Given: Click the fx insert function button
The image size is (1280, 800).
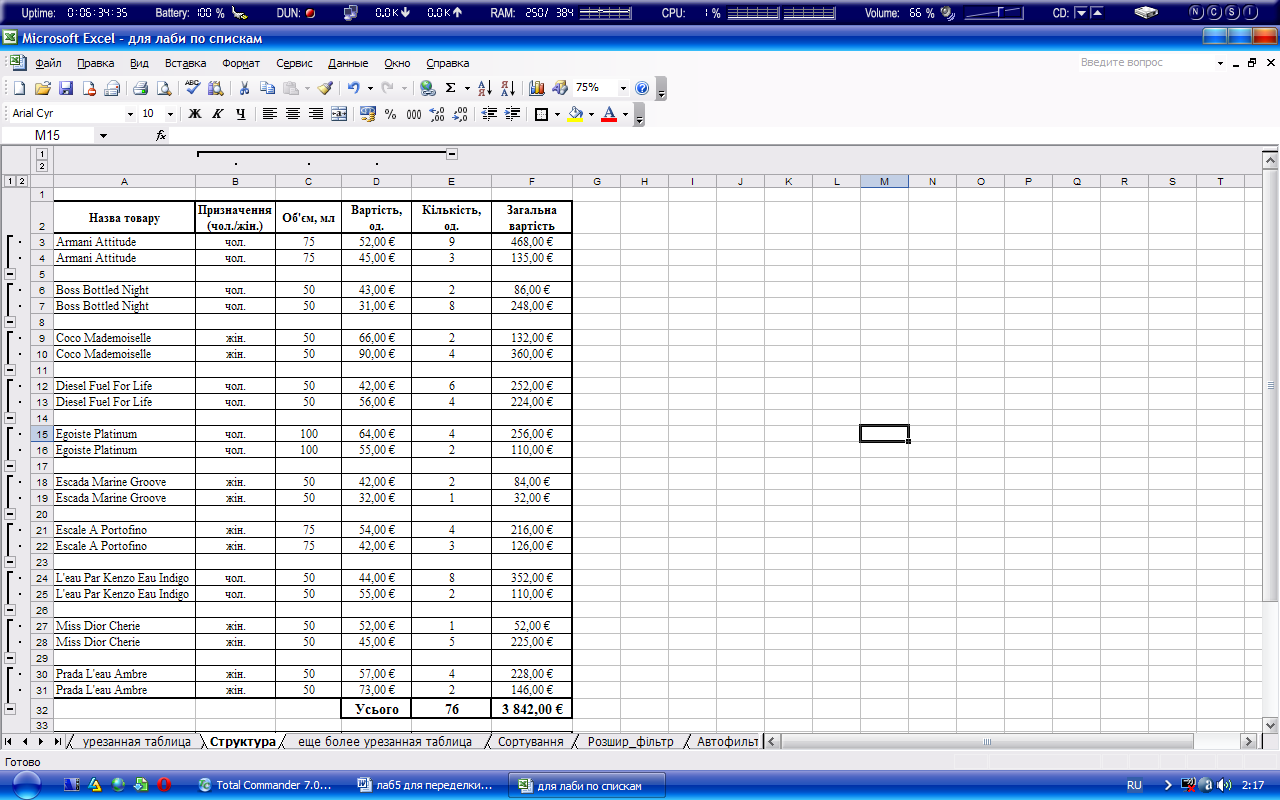Looking at the screenshot, I should [x=161, y=135].
